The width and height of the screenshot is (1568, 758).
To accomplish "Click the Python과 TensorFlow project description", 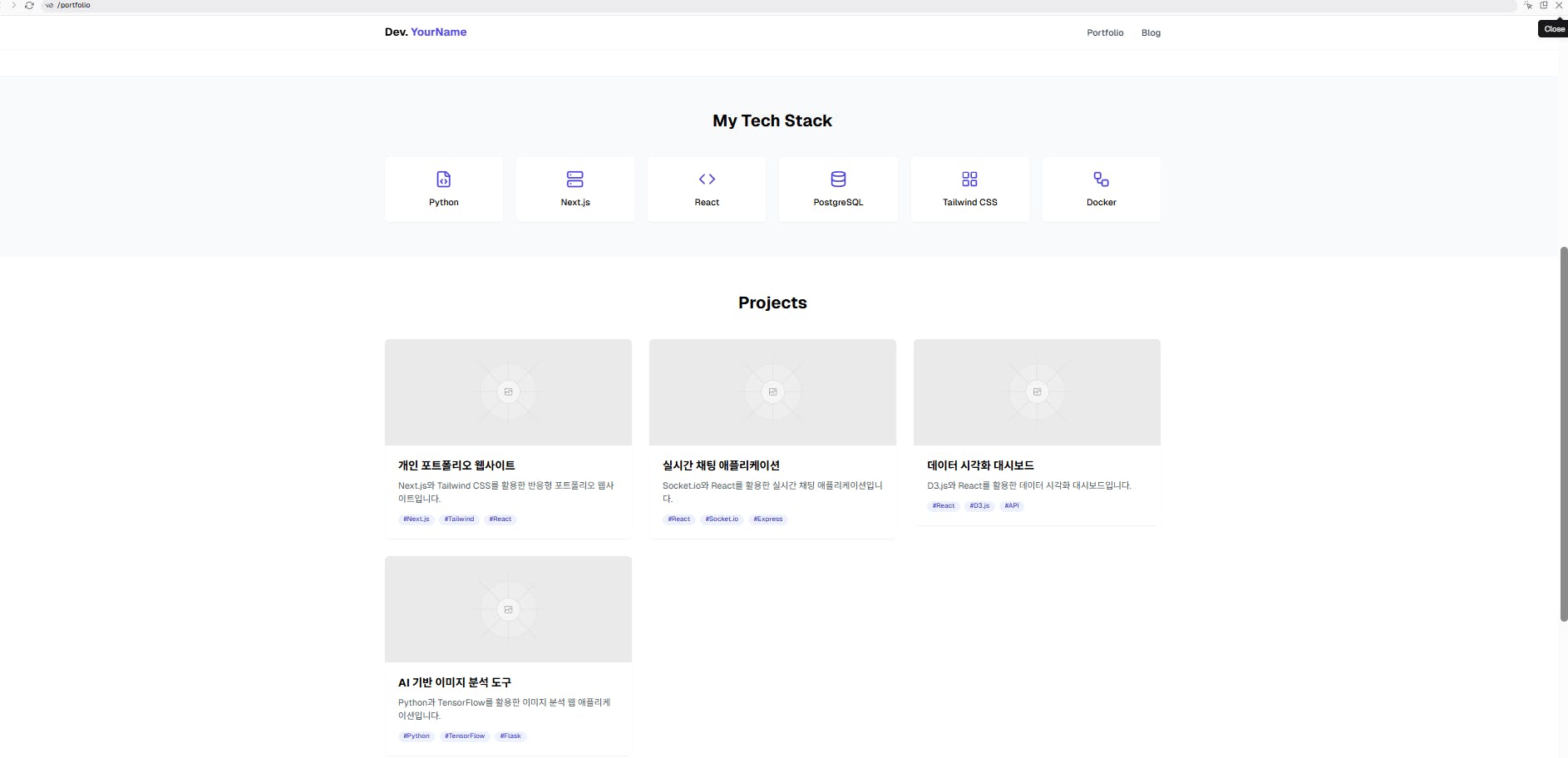I will coord(505,709).
